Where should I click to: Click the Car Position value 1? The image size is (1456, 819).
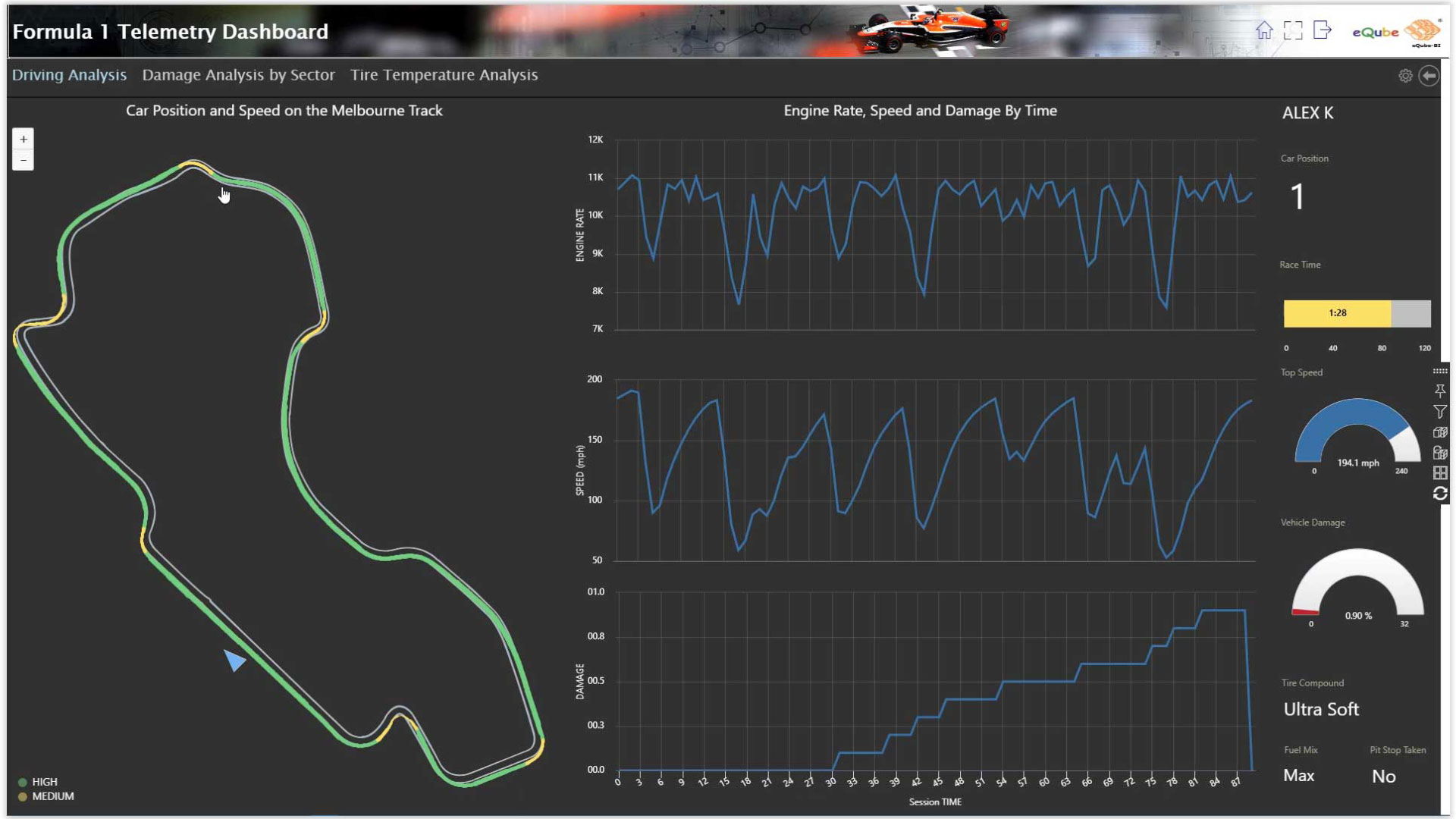point(1298,197)
